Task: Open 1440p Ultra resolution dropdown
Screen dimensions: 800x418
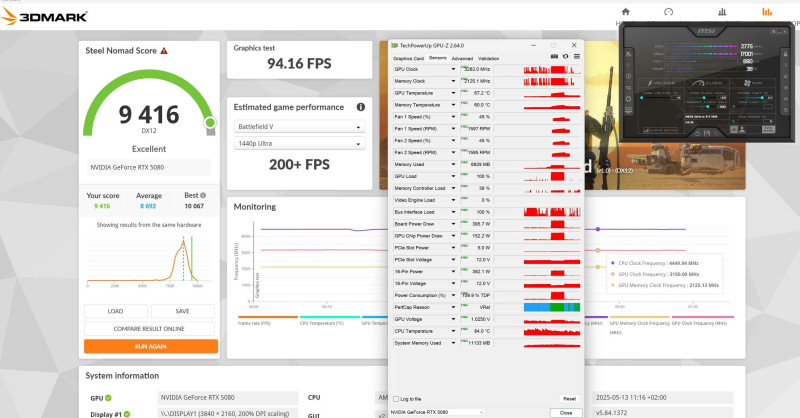Action: [x=299, y=143]
